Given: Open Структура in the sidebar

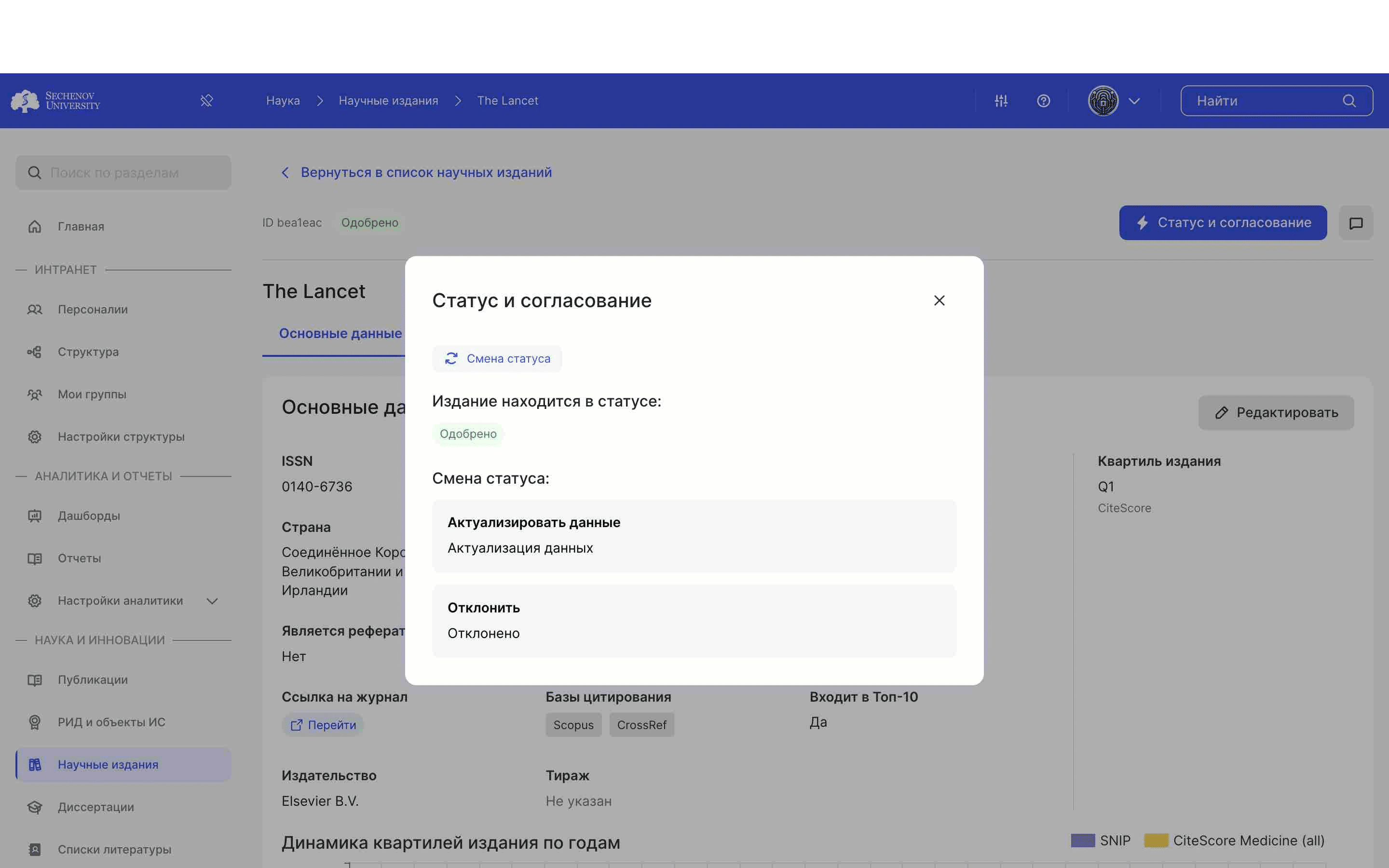Looking at the screenshot, I should coord(123,352).
